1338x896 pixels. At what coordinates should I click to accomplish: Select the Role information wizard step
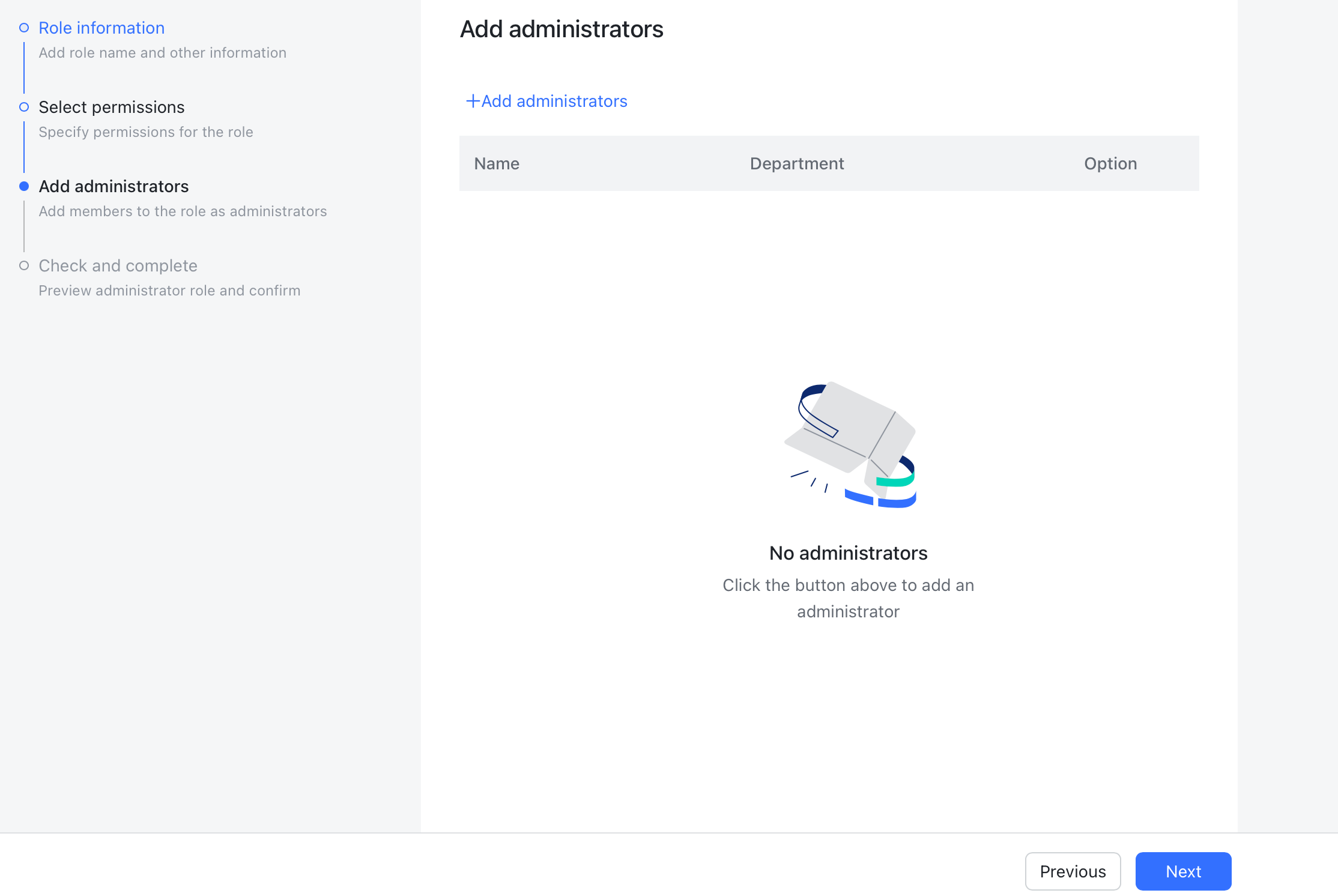click(101, 28)
